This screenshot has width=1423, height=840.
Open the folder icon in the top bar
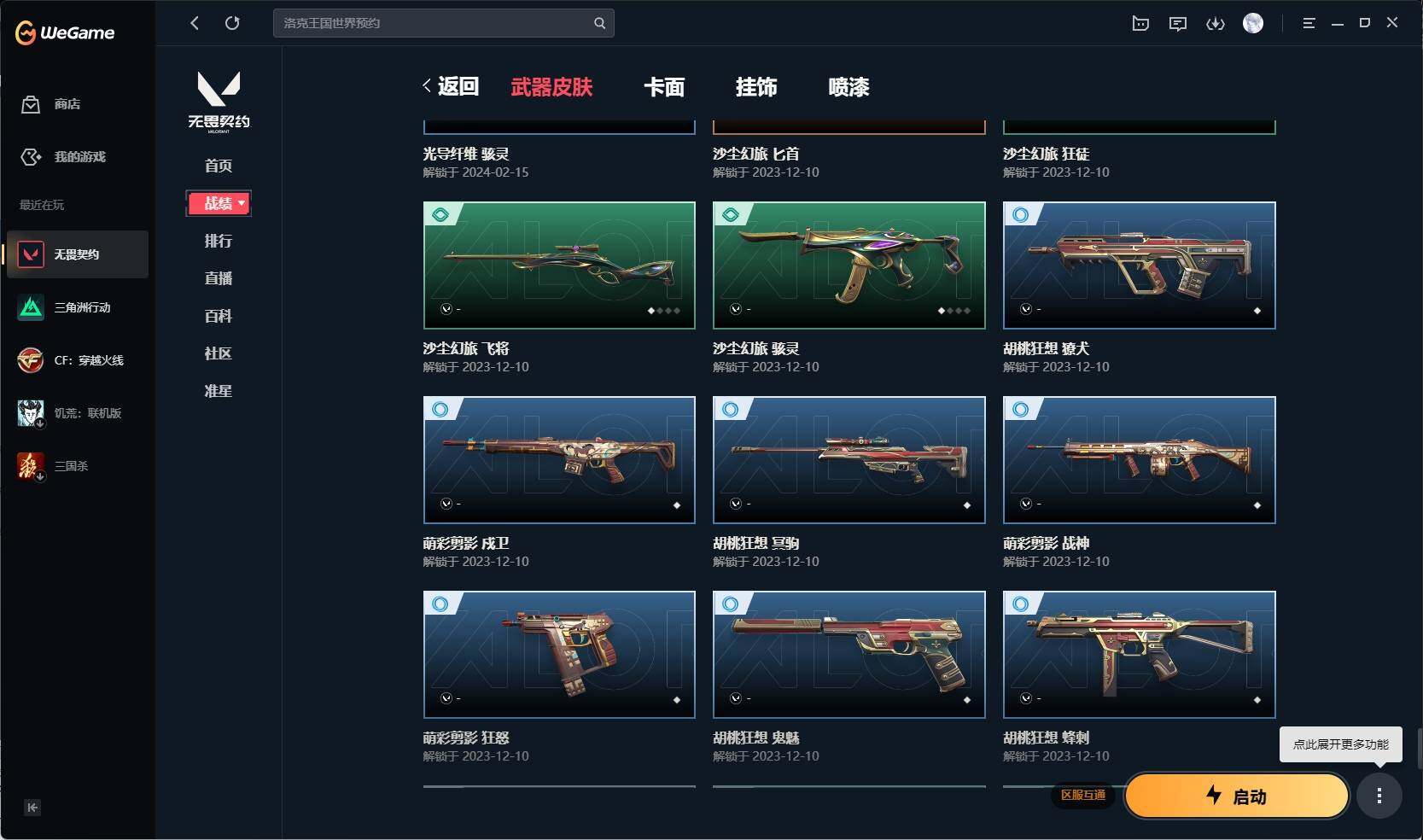1140,24
